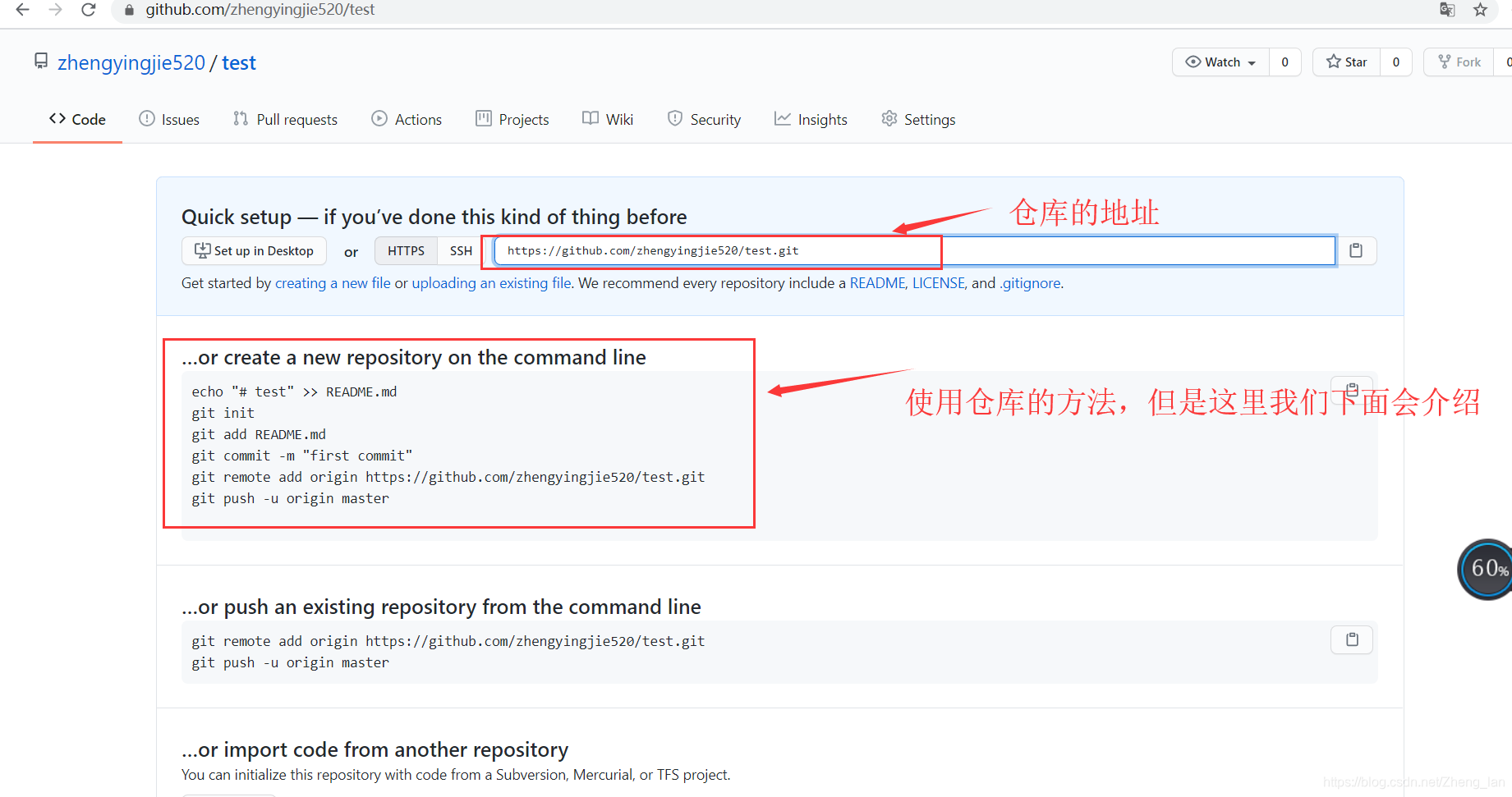The width and height of the screenshot is (1512, 797).
Task: Click 'git init' command line
Action: (x=223, y=413)
